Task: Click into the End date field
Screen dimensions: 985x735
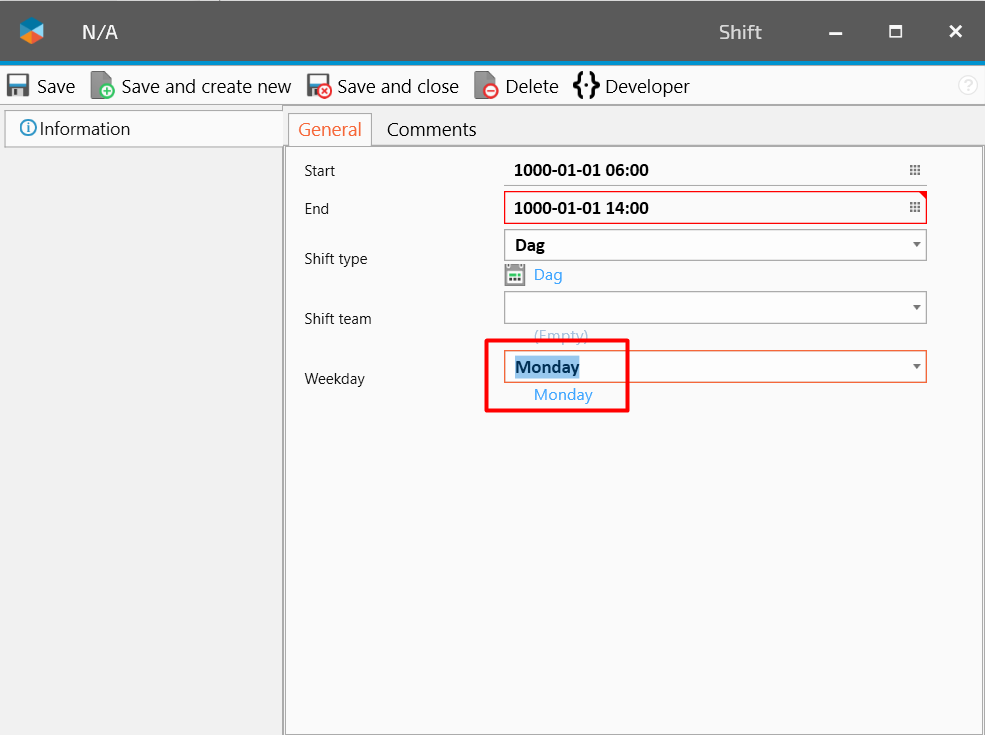Action: 700,208
